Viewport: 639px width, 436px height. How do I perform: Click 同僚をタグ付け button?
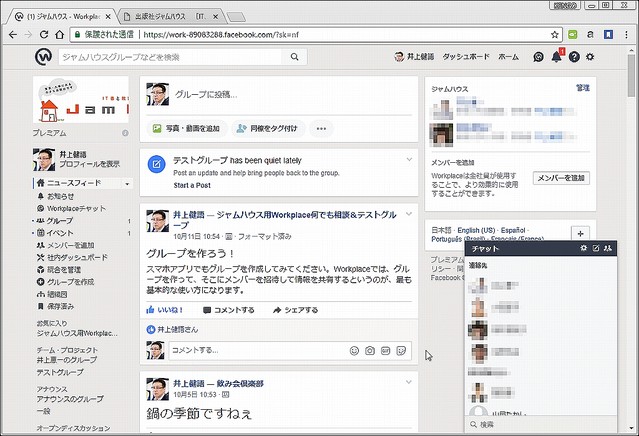(268, 128)
